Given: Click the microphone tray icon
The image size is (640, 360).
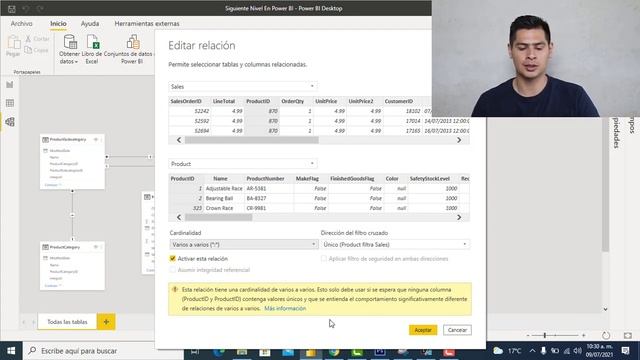Looking at the screenshot, I should pos(543,351).
